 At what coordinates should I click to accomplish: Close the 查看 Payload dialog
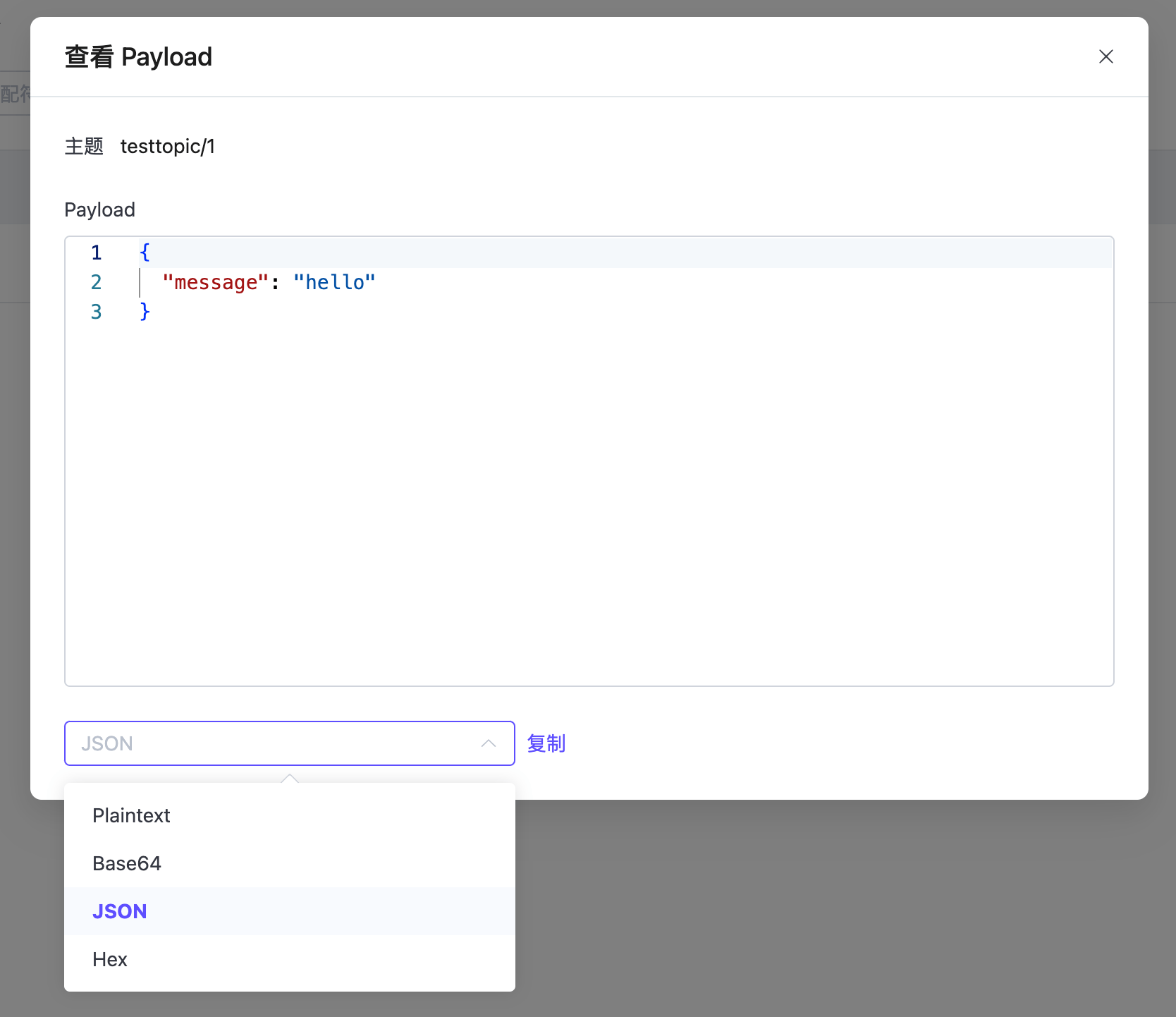1105,56
